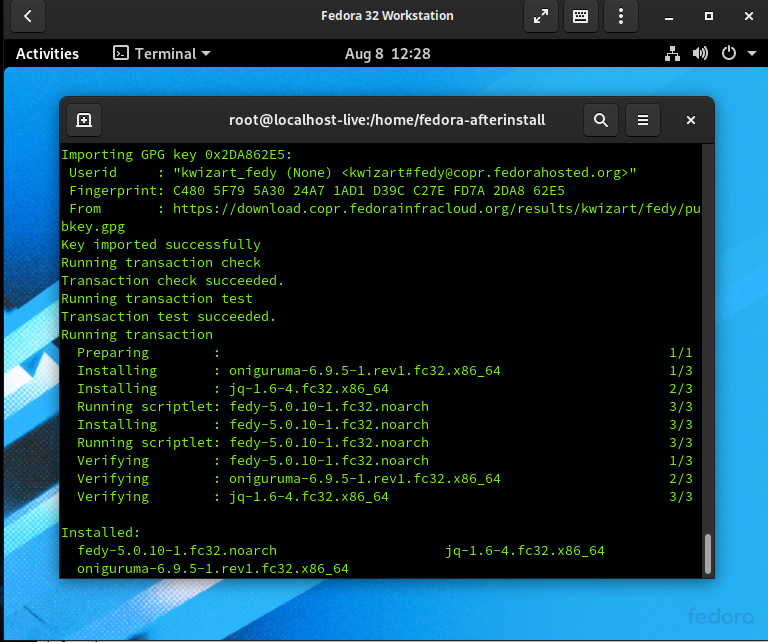Click the Fedora 32 Workstation title
This screenshot has height=642, width=768.
pyautogui.click(x=387, y=16)
